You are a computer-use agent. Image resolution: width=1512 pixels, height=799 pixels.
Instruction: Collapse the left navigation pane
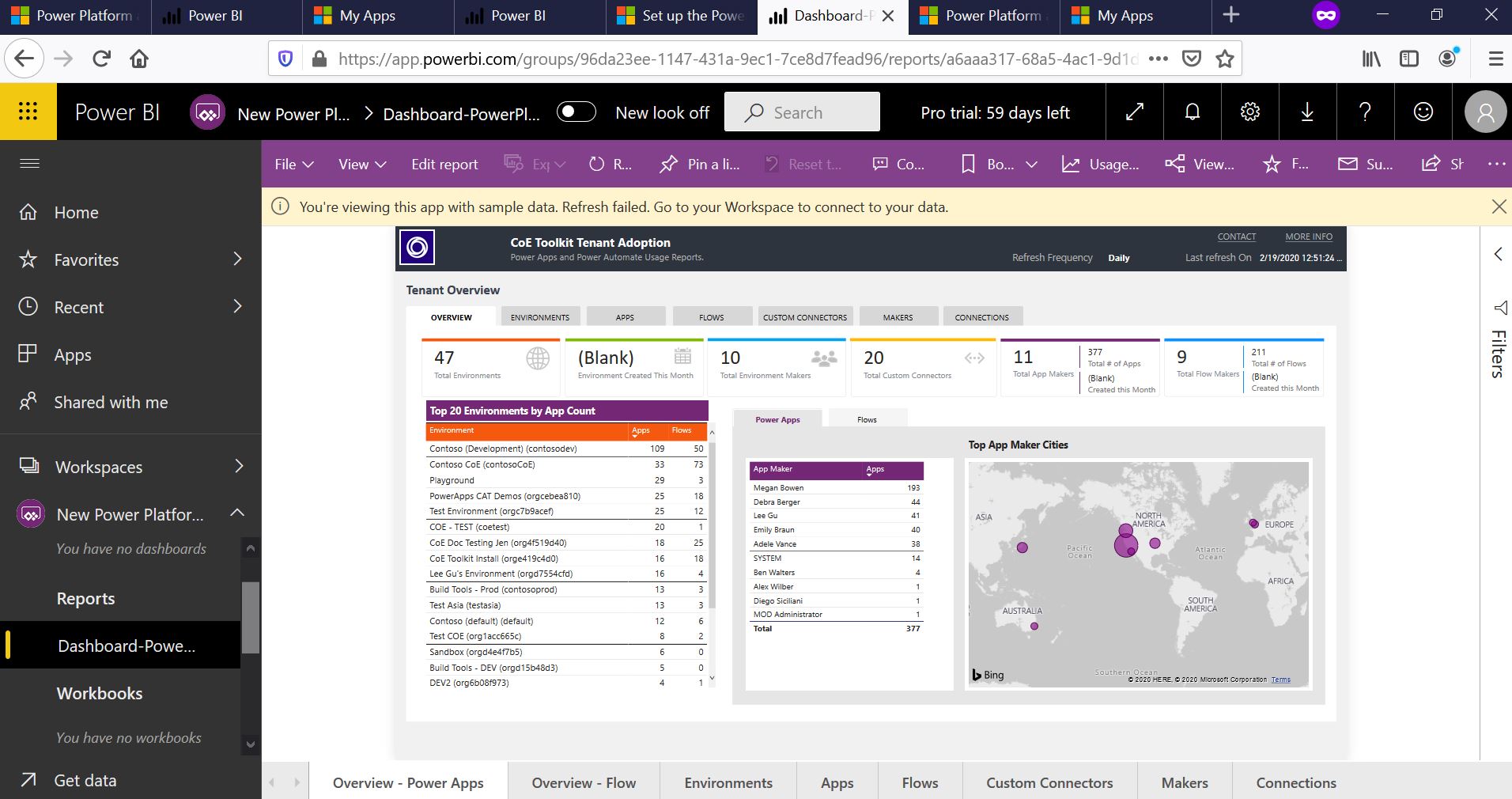(30, 164)
